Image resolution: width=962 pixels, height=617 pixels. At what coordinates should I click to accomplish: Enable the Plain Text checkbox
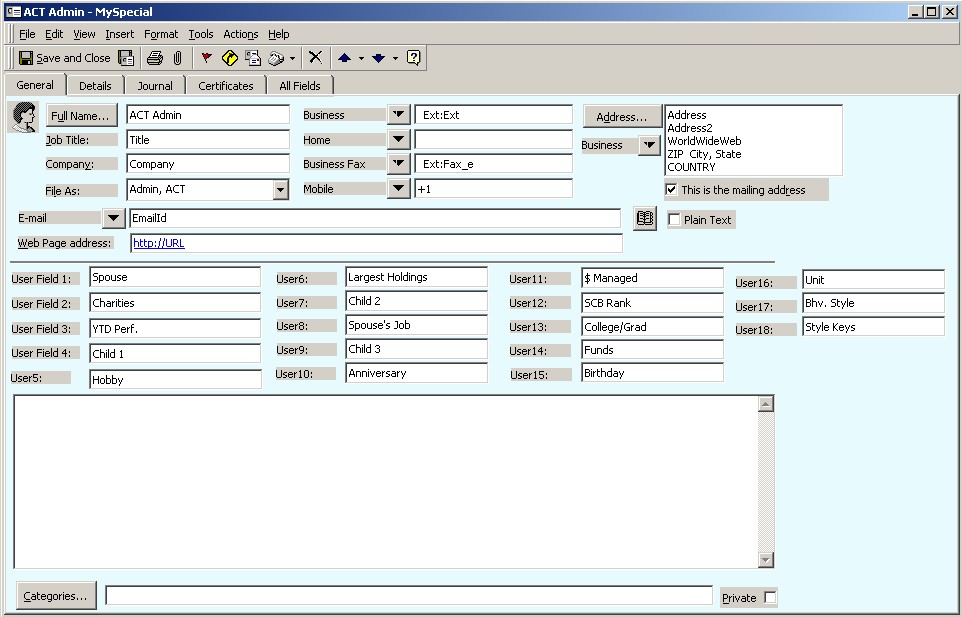(x=674, y=220)
